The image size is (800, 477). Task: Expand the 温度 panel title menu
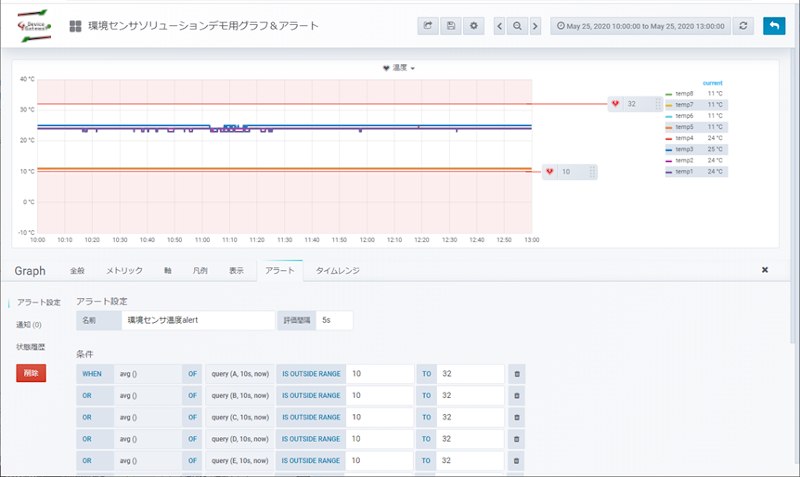(399, 68)
